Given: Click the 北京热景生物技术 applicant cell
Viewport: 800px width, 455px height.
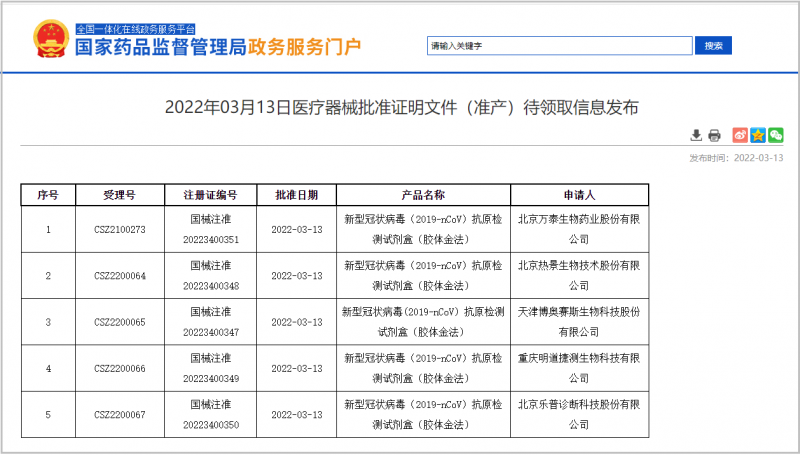Looking at the screenshot, I should pyautogui.click(x=579, y=275).
